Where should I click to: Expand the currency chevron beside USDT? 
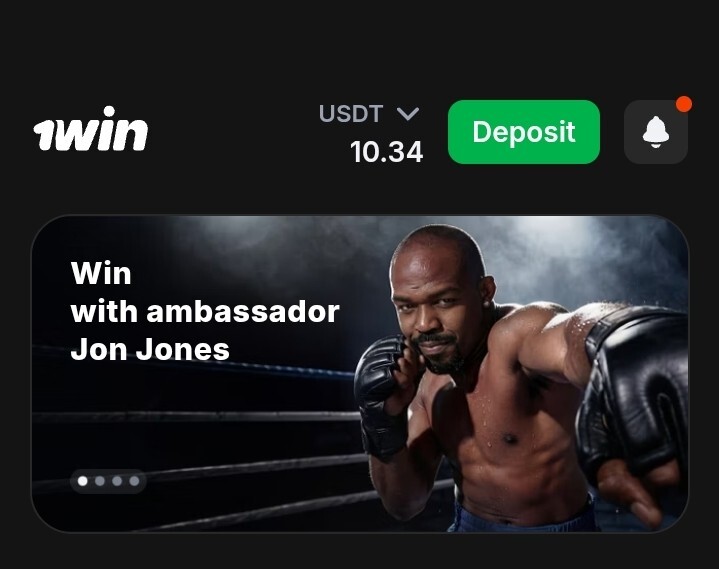pos(408,114)
